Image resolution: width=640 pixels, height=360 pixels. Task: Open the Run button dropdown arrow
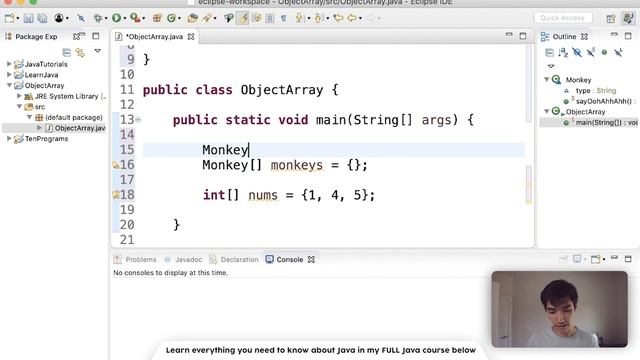coord(124,18)
